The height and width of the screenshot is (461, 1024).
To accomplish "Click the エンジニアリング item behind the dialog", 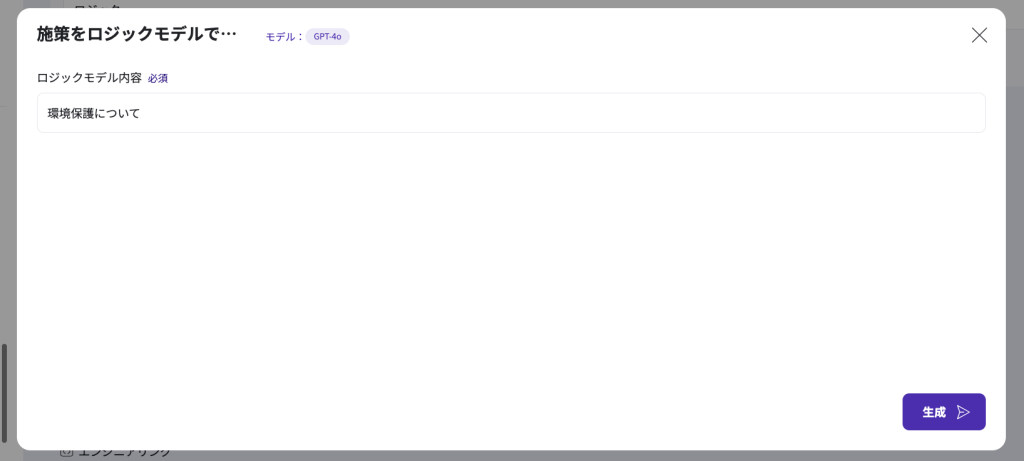I will (x=124, y=453).
